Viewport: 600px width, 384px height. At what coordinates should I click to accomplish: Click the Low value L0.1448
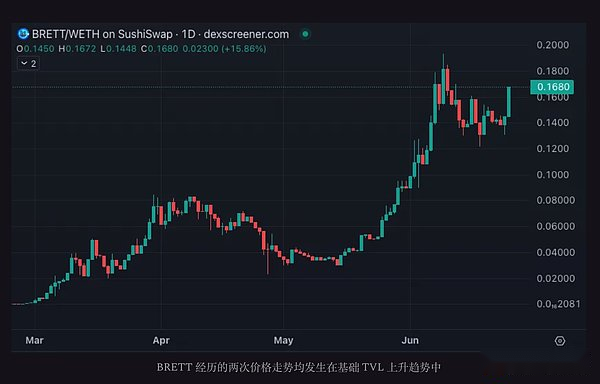pos(118,49)
